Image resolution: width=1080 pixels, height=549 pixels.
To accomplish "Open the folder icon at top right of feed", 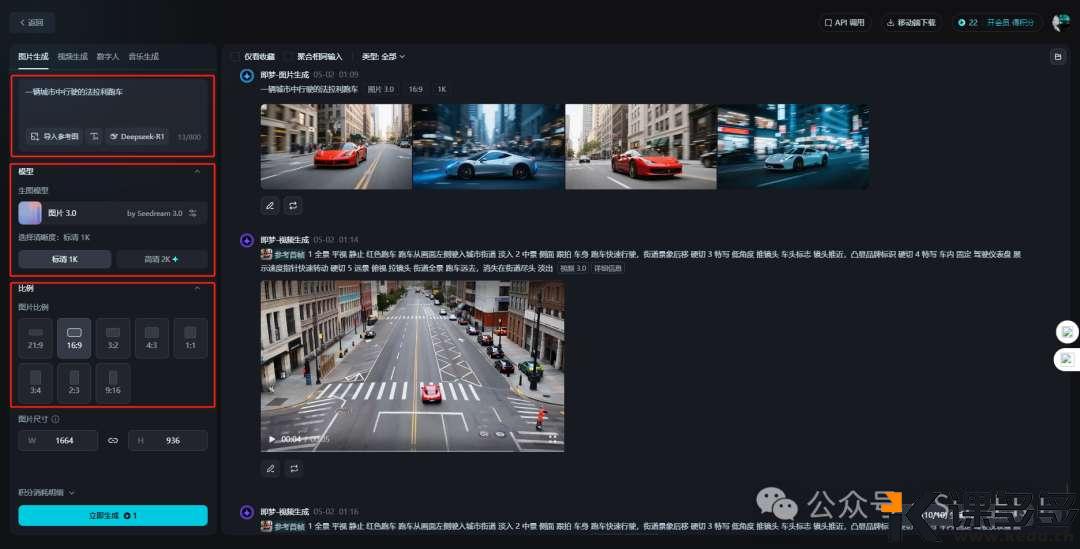I will (1057, 57).
